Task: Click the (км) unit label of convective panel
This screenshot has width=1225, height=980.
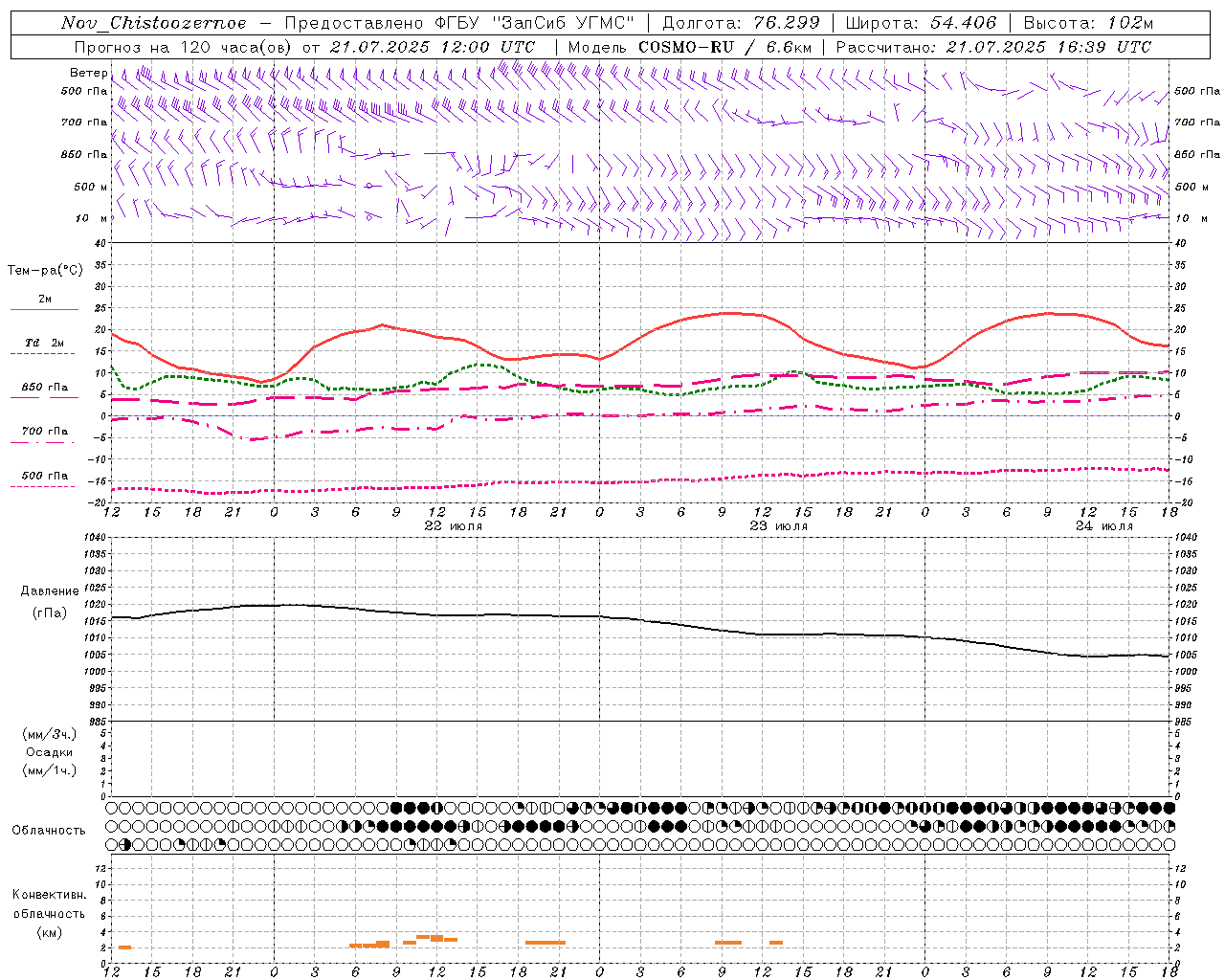Action: pos(49,932)
